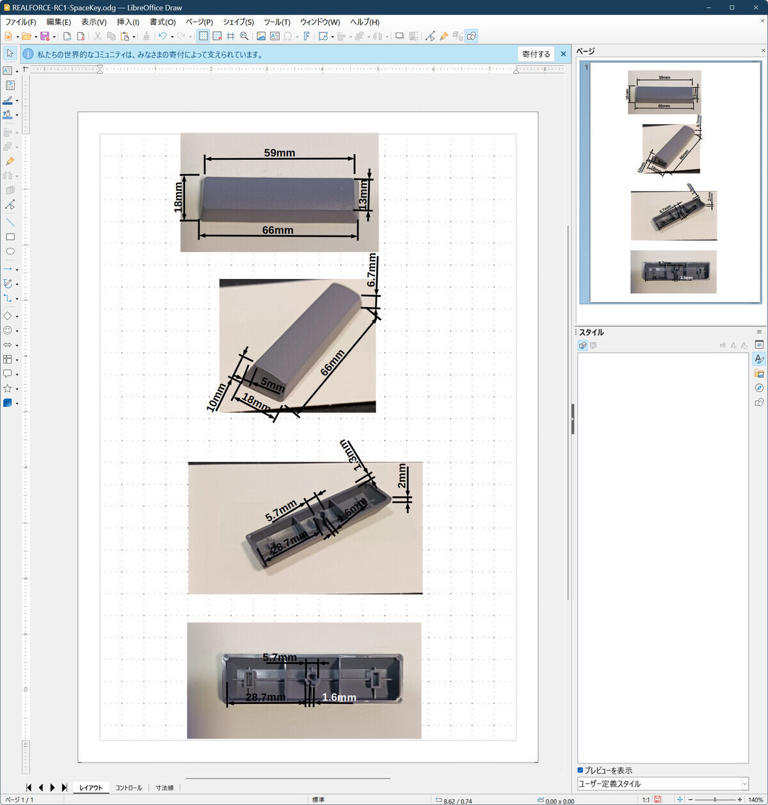Click the Undo arrow icon
768x805 pixels.
pyautogui.click(x=162, y=36)
